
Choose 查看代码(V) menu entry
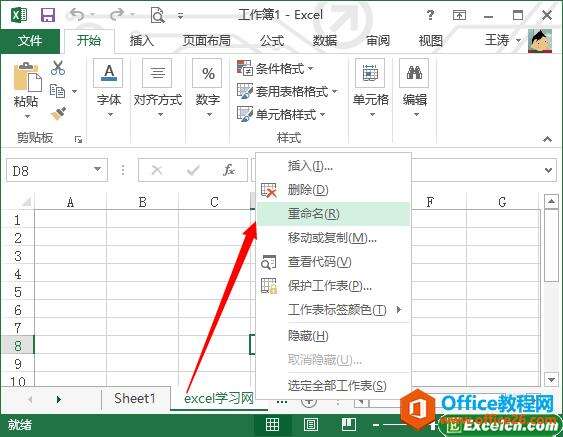point(334,262)
